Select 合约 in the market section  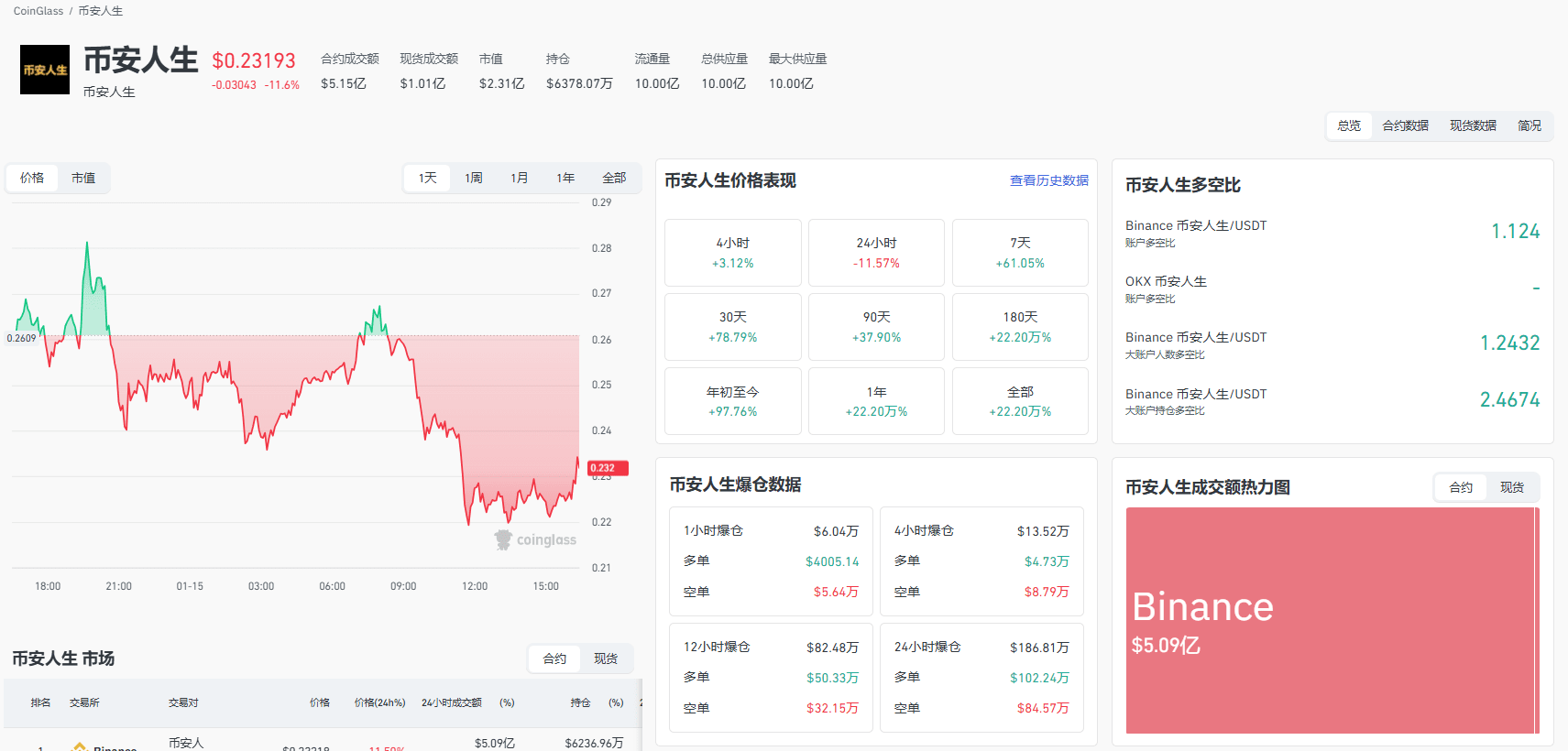(554, 658)
